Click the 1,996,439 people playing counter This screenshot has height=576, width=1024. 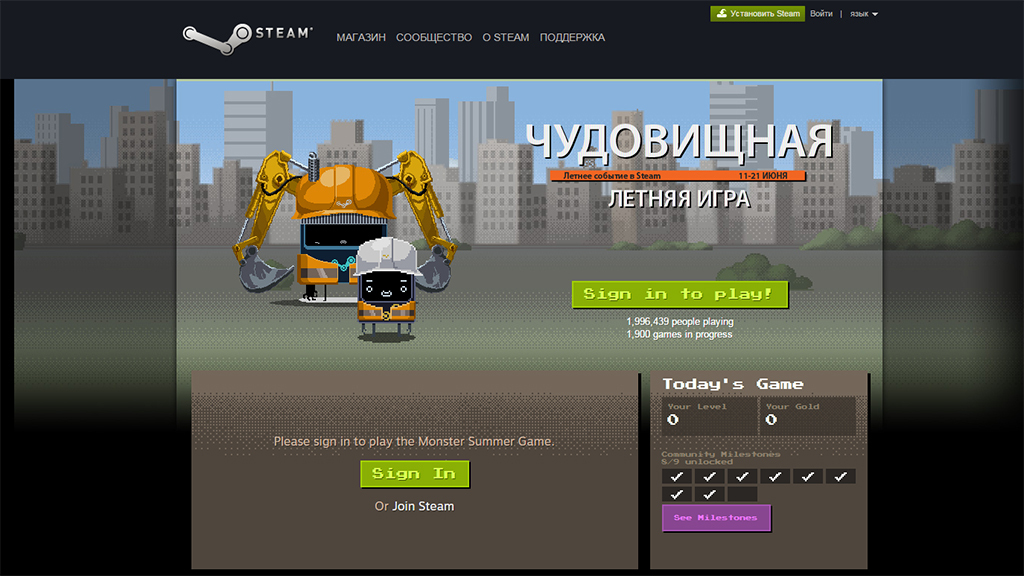680,321
